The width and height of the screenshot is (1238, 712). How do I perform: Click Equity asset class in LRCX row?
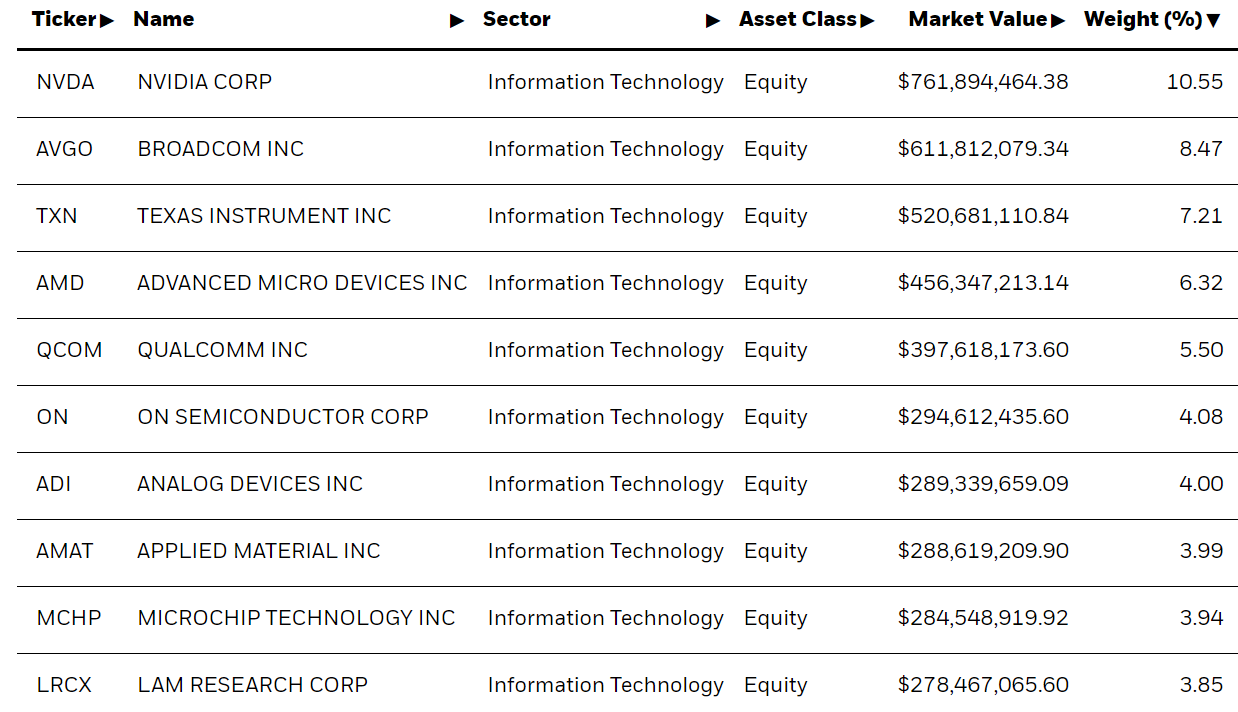(x=775, y=686)
